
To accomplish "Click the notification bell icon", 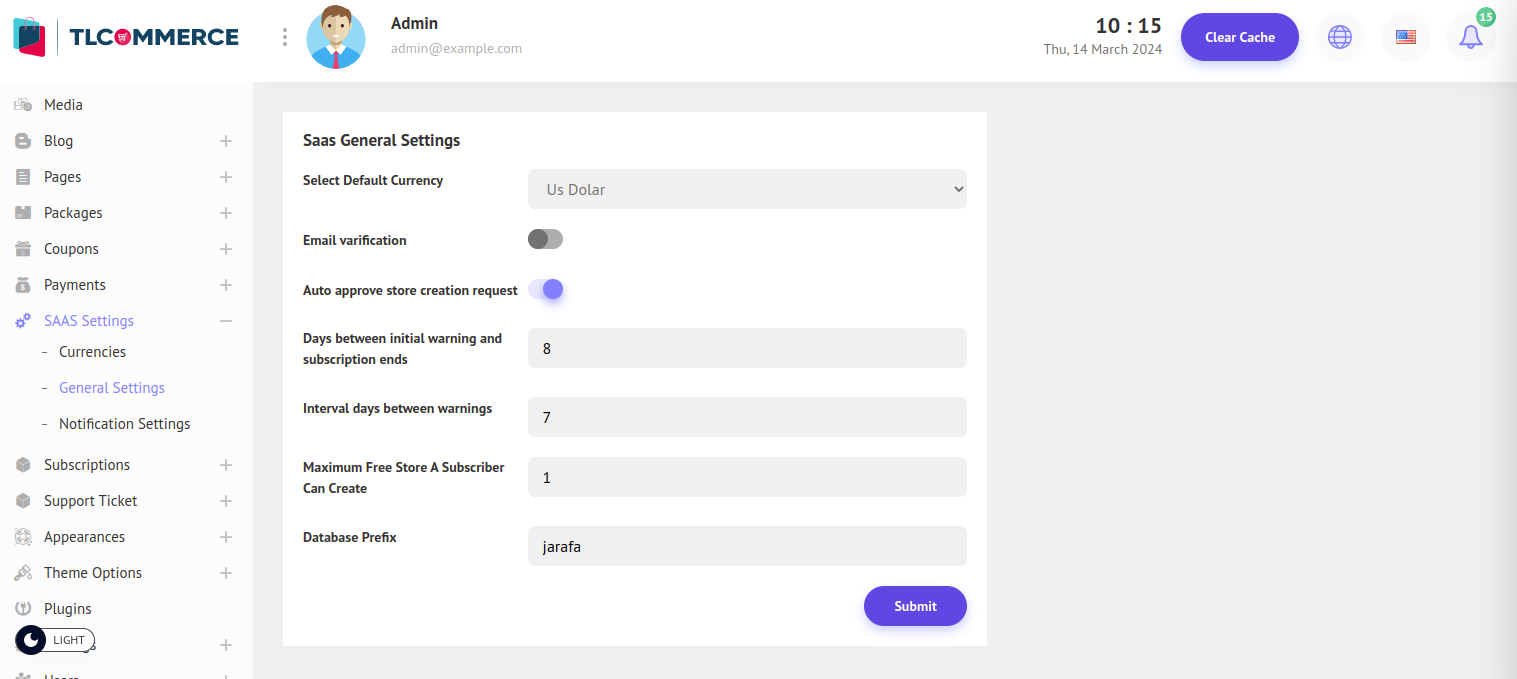I will tap(1470, 38).
